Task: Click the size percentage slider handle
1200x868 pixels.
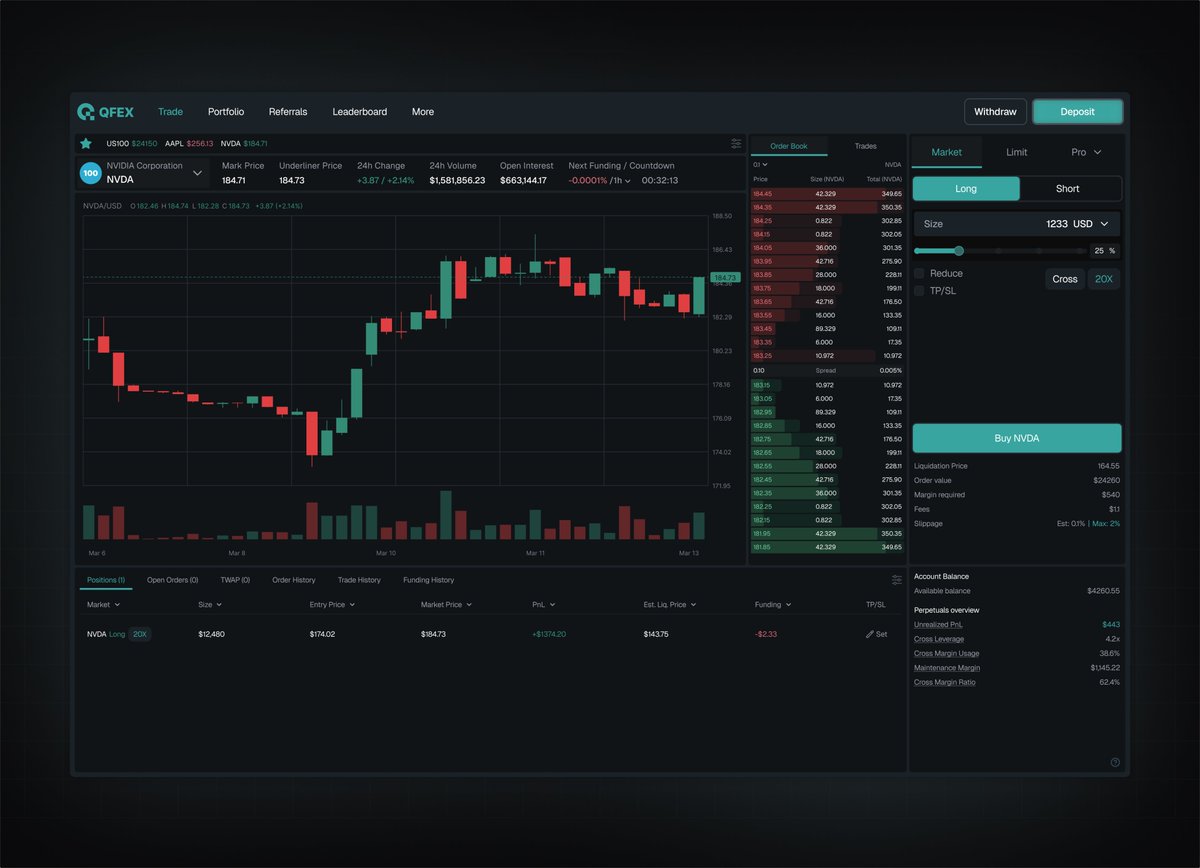Action: (x=959, y=251)
